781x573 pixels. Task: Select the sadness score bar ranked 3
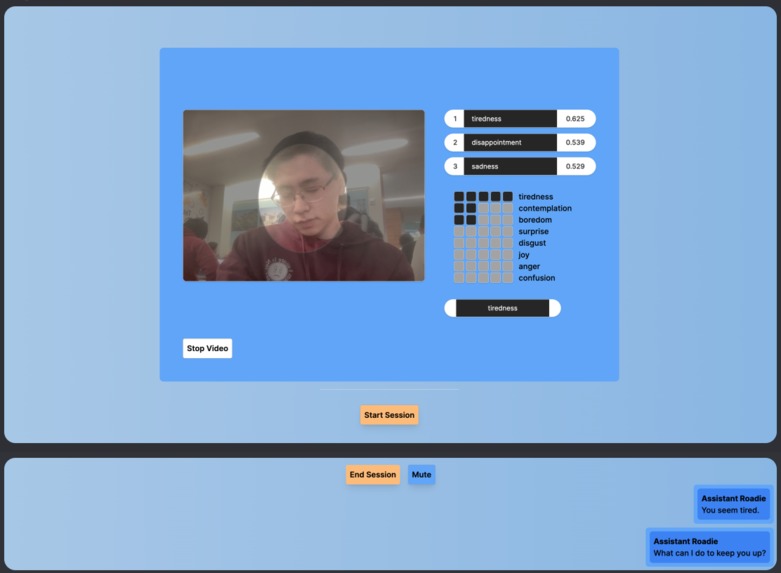pyautogui.click(x=520, y=166)
